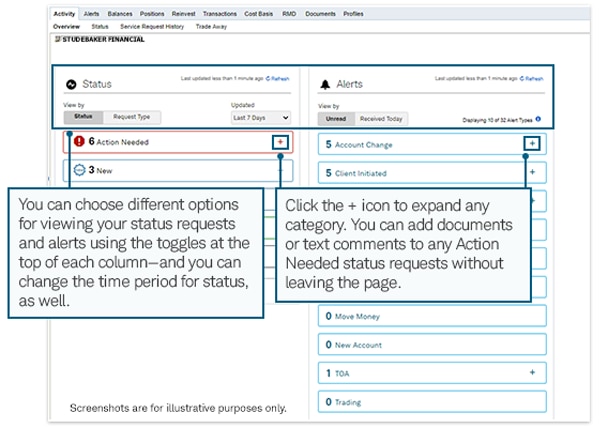Viewport: 608px width, 428px height.
Task: Click the alert types info icon
Action: click(538, 119)
